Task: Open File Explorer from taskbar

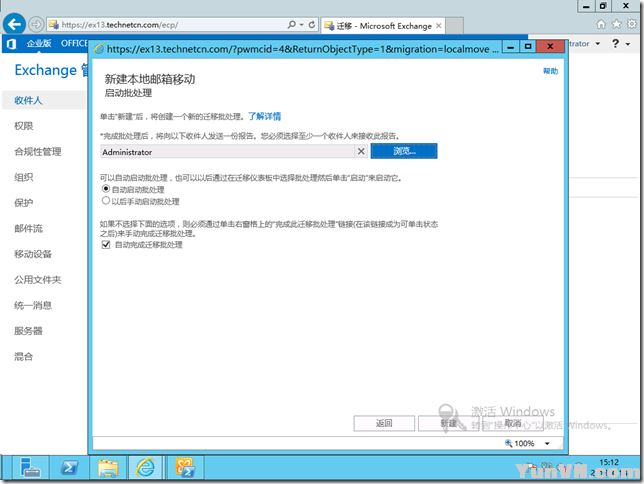Action: (x=108, y=468)
